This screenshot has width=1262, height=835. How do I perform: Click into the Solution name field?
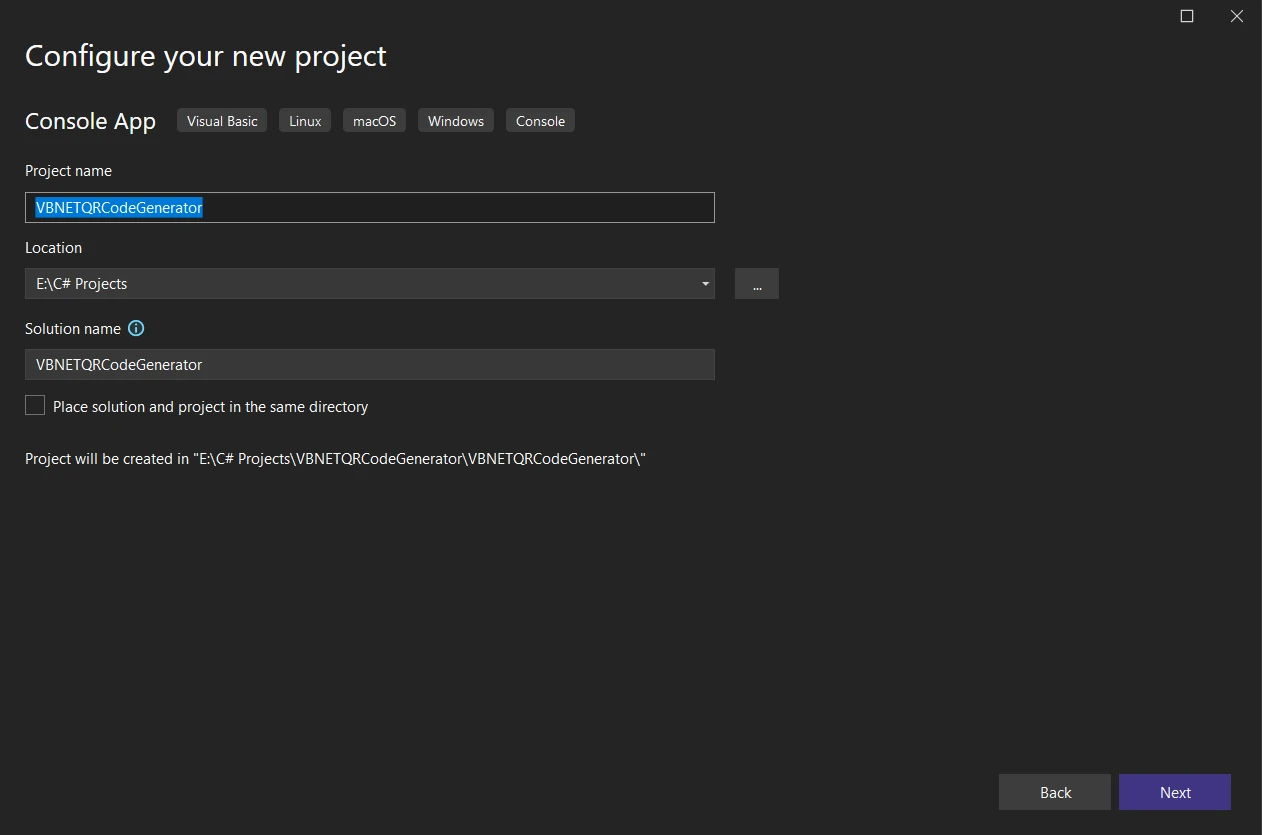[x=369, y=365]
